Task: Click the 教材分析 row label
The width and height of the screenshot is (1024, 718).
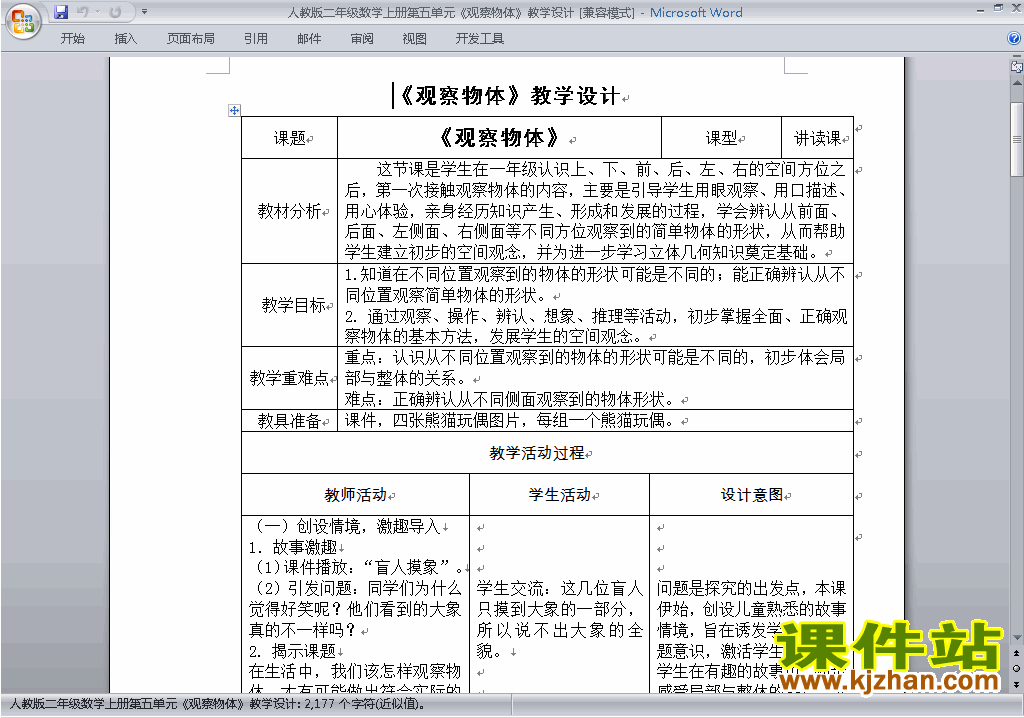Action: [x=290, y=211]
